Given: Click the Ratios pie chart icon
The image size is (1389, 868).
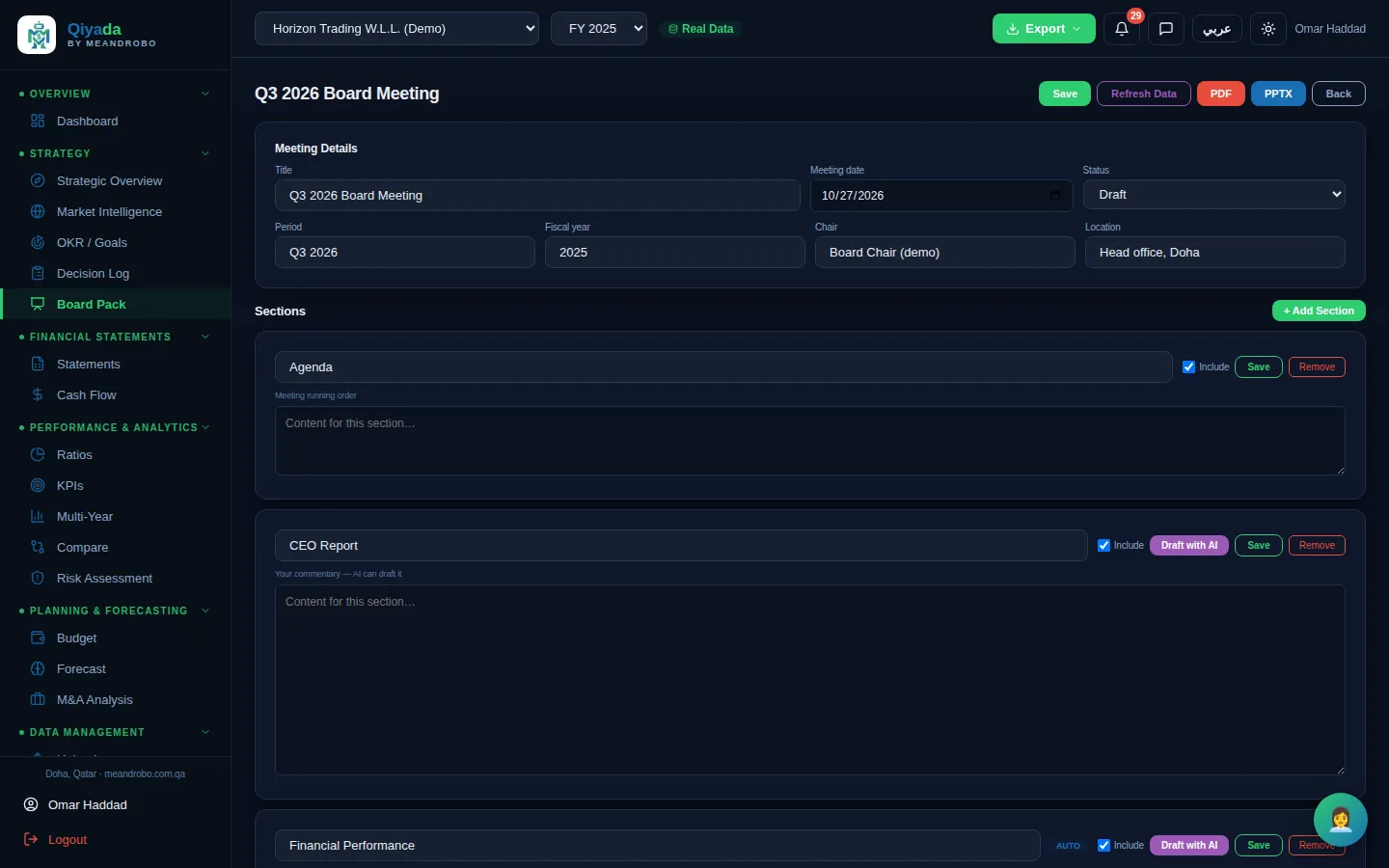Looking at the screenshot, I should (38, 454).
